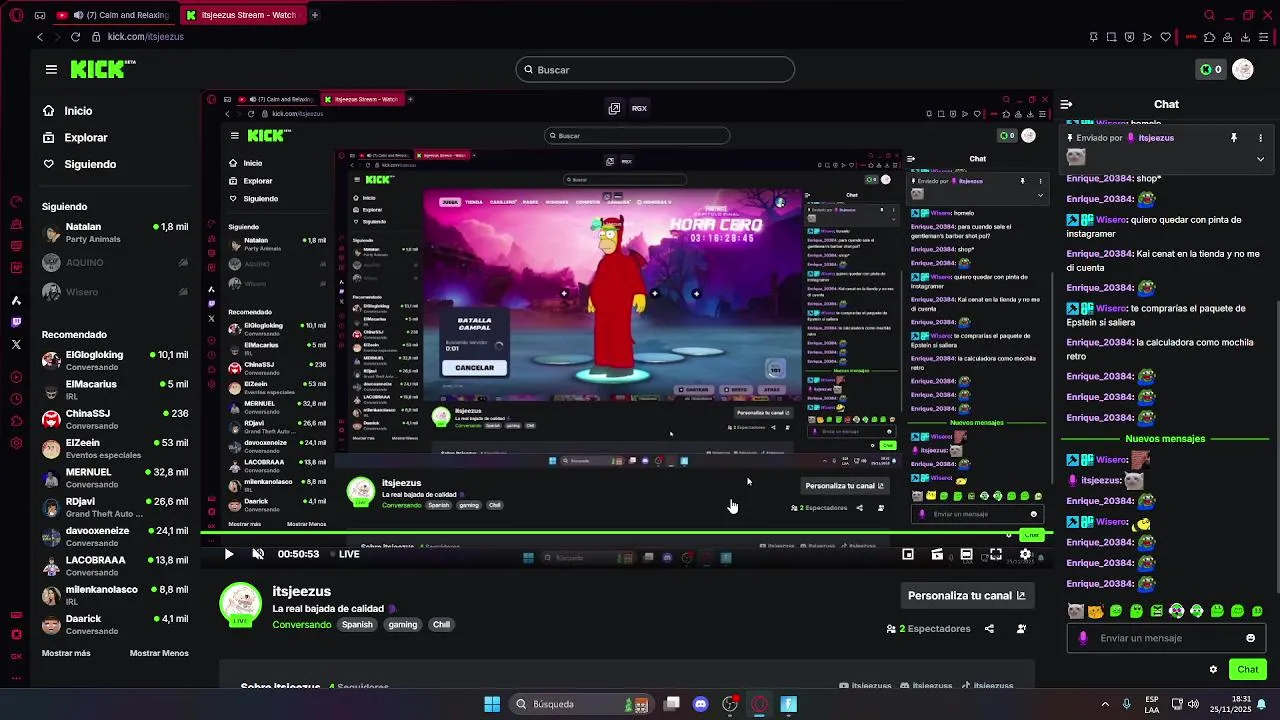Click the Spanish language tag
Image resolution: width=1280 pixels, height=720 pixels.
[x=357, y=625]
